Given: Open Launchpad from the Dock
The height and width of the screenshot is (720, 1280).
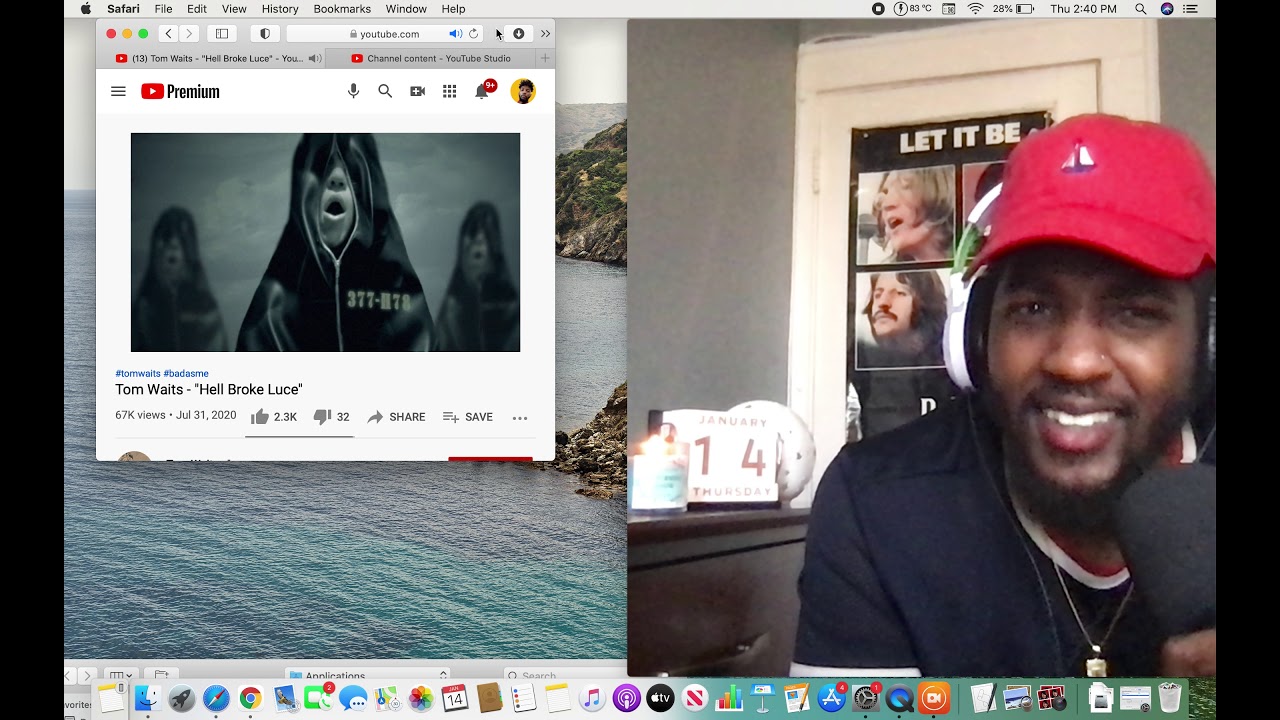Looking at the screenshot, I should tap(182, 698).
